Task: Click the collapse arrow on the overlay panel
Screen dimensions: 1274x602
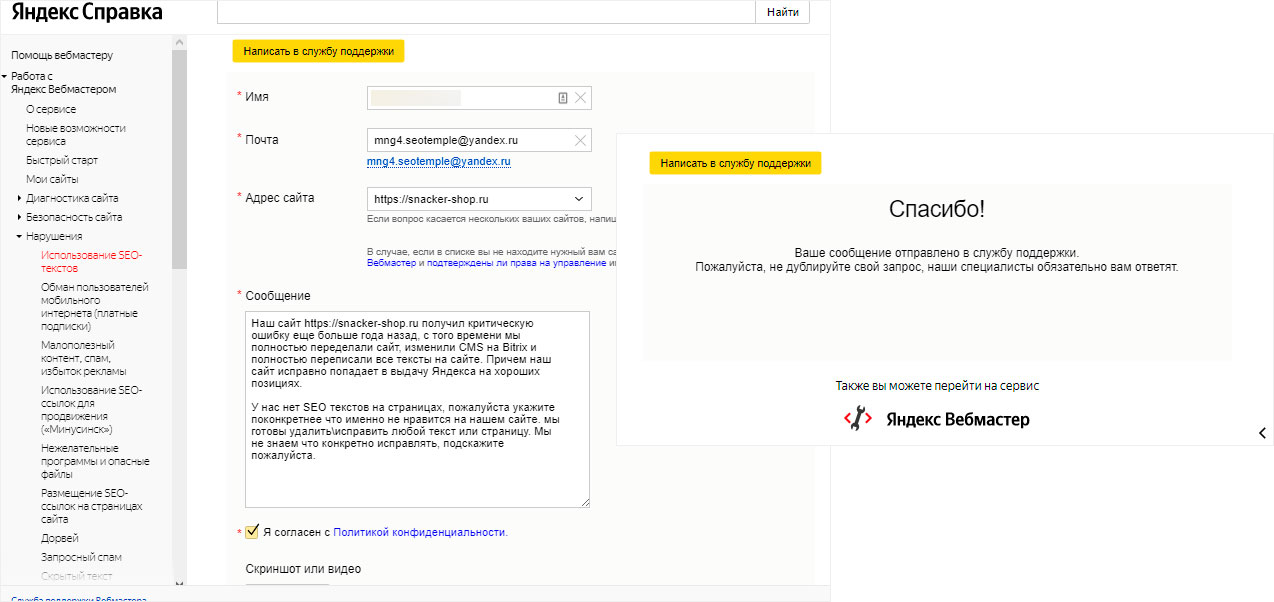Action: (x=1262, y=433)
